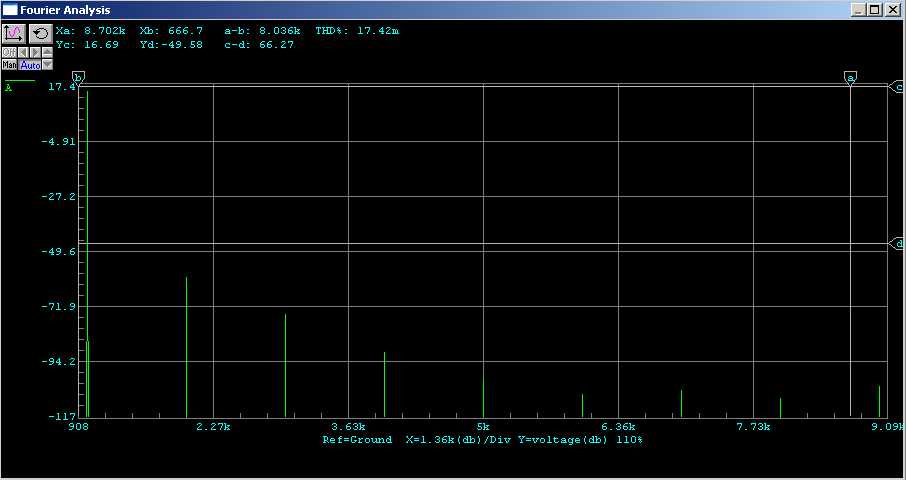Viewport: 906px width, 480px height.
Task: Click the Fourier Analysis window icon
Action: point(10,10)
